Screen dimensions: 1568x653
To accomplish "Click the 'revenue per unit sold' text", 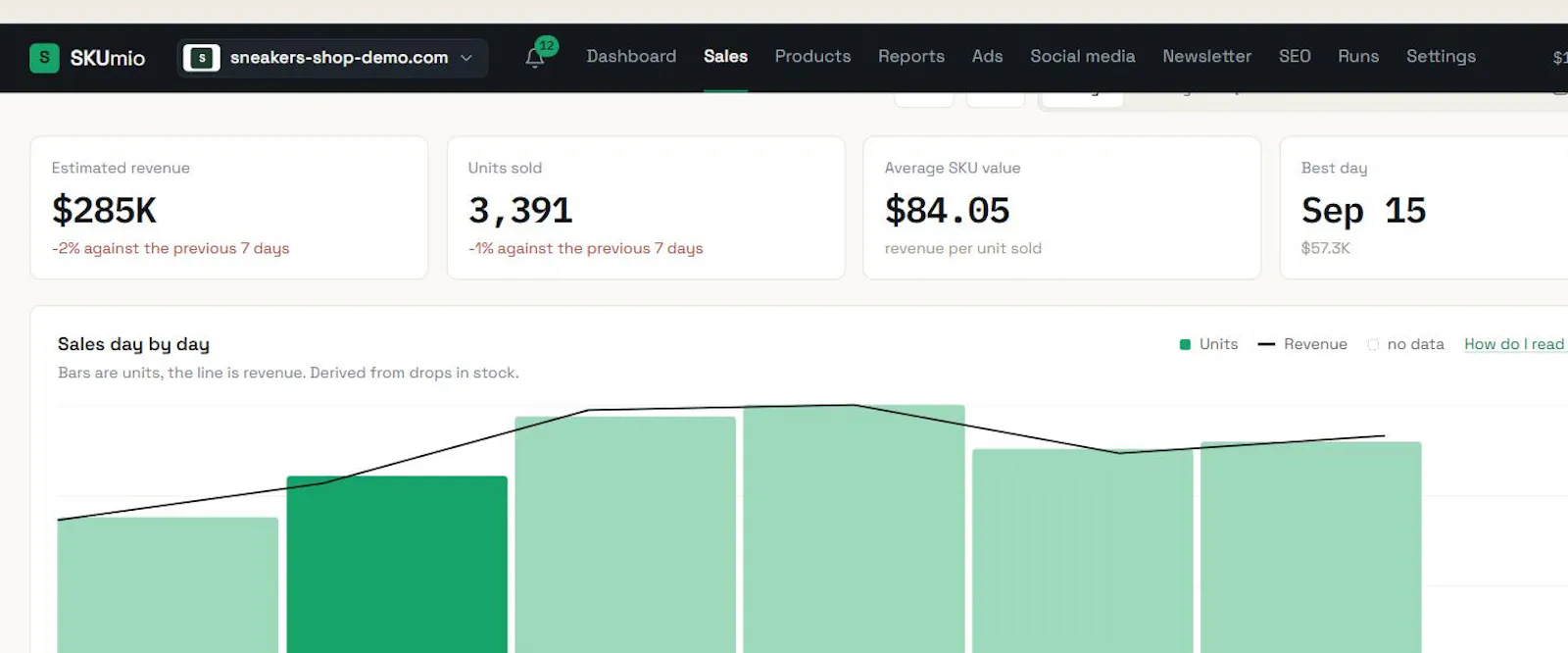I will point(962,249).
